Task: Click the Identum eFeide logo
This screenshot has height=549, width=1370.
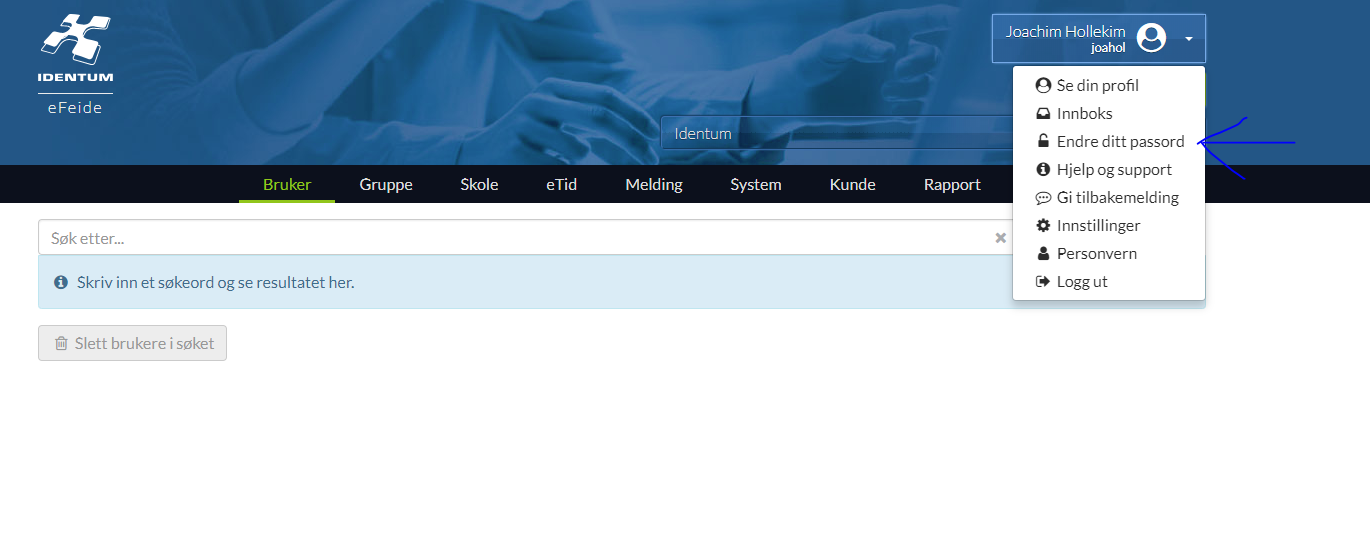Action: coord(76,64)
